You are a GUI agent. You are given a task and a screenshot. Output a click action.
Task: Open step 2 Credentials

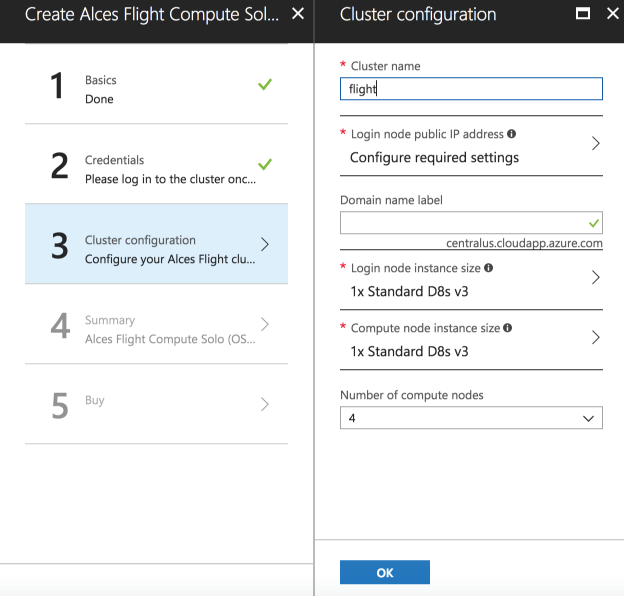[x=156, y=169]
